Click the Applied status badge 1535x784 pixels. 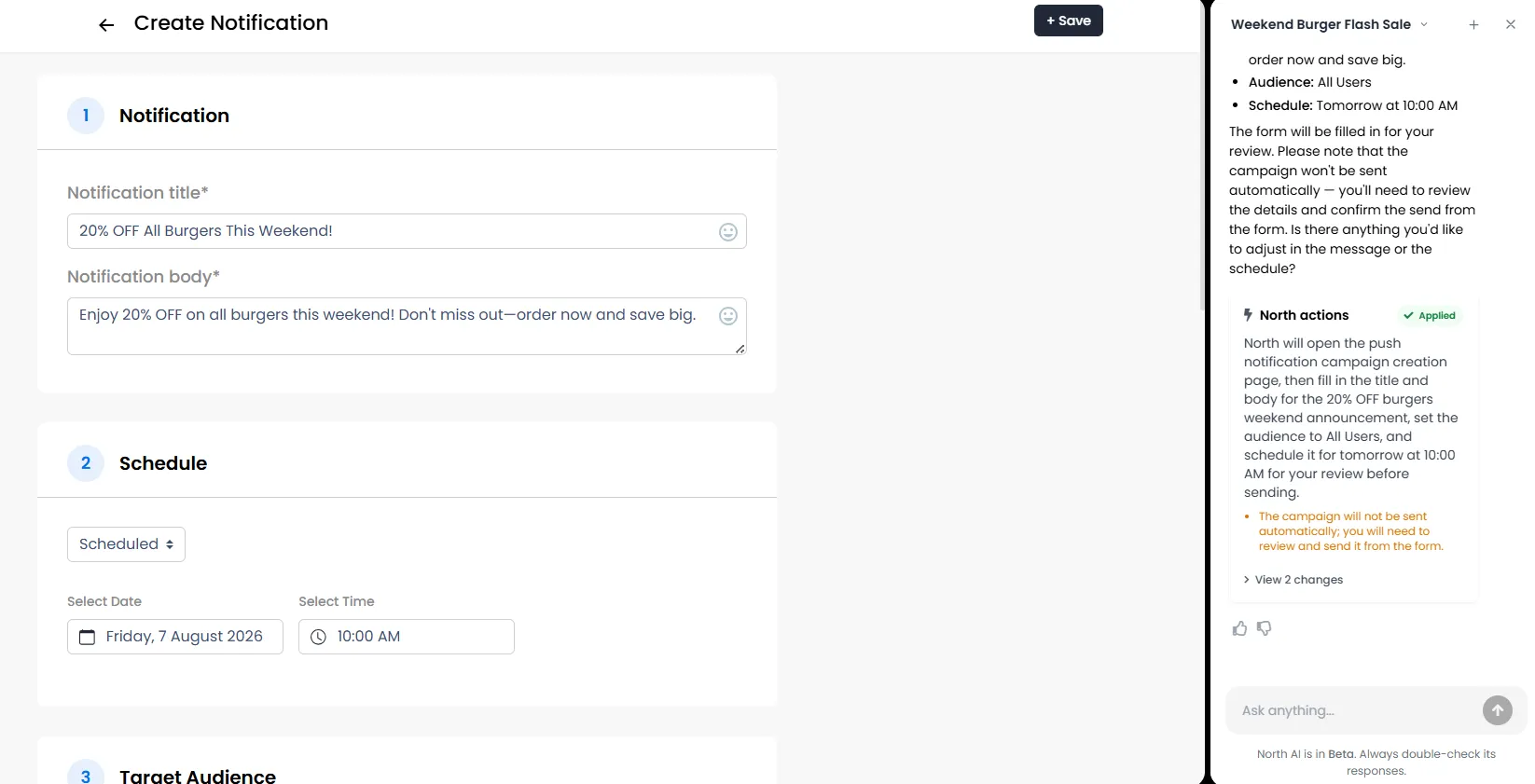(x=1430, y=316)
